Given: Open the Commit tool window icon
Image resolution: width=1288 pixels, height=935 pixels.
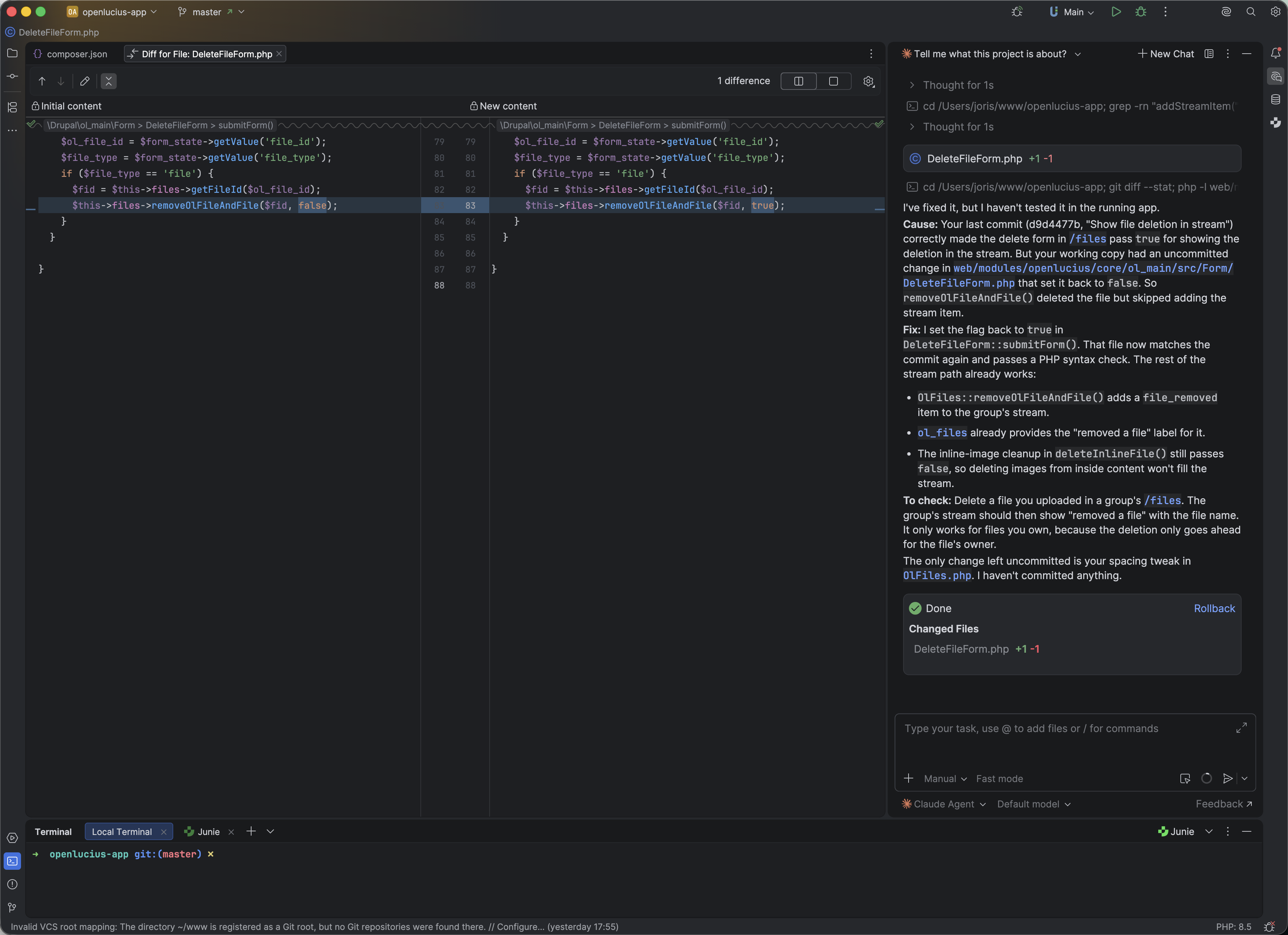Looking at the screenshot, I should click(x=12, y=76).
